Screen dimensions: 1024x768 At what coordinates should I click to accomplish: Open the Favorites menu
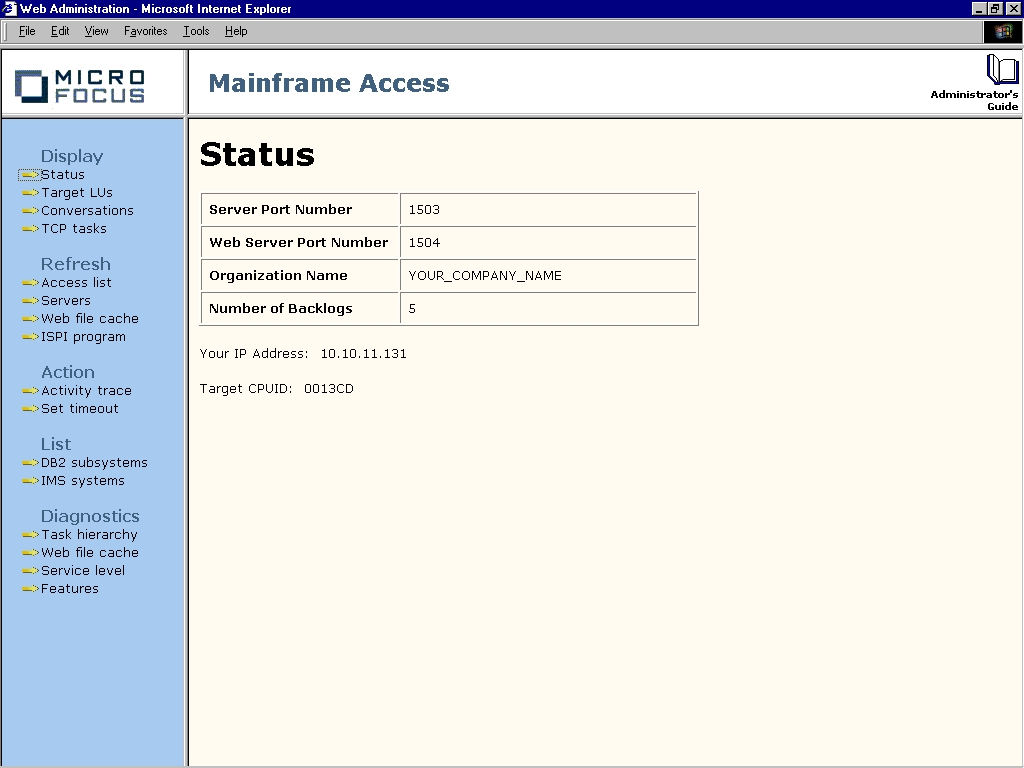[145, 31]
